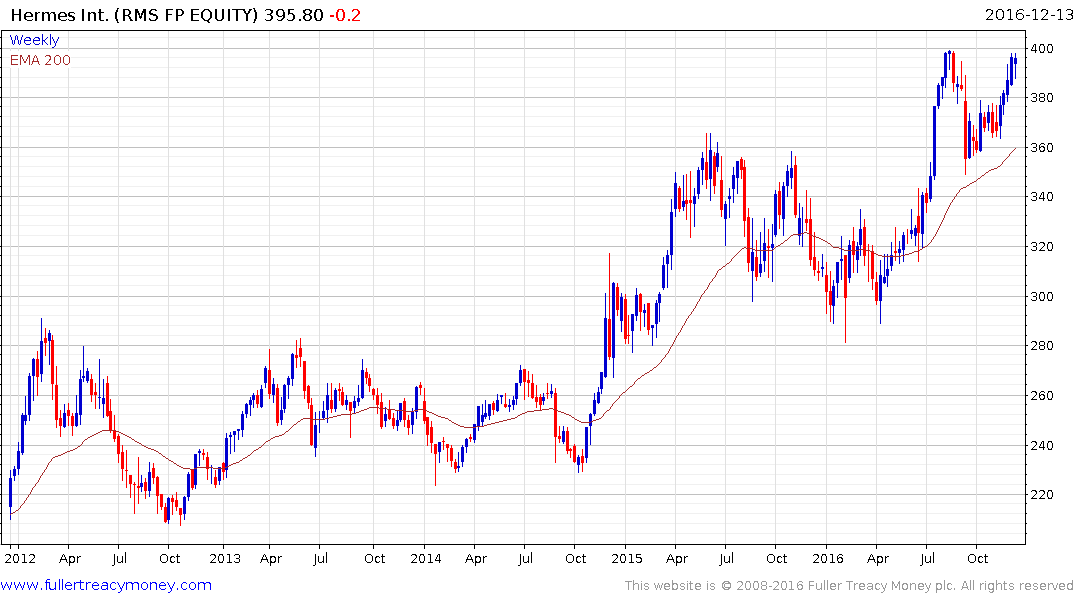Select the 2012 time axis label

[20, 558]
